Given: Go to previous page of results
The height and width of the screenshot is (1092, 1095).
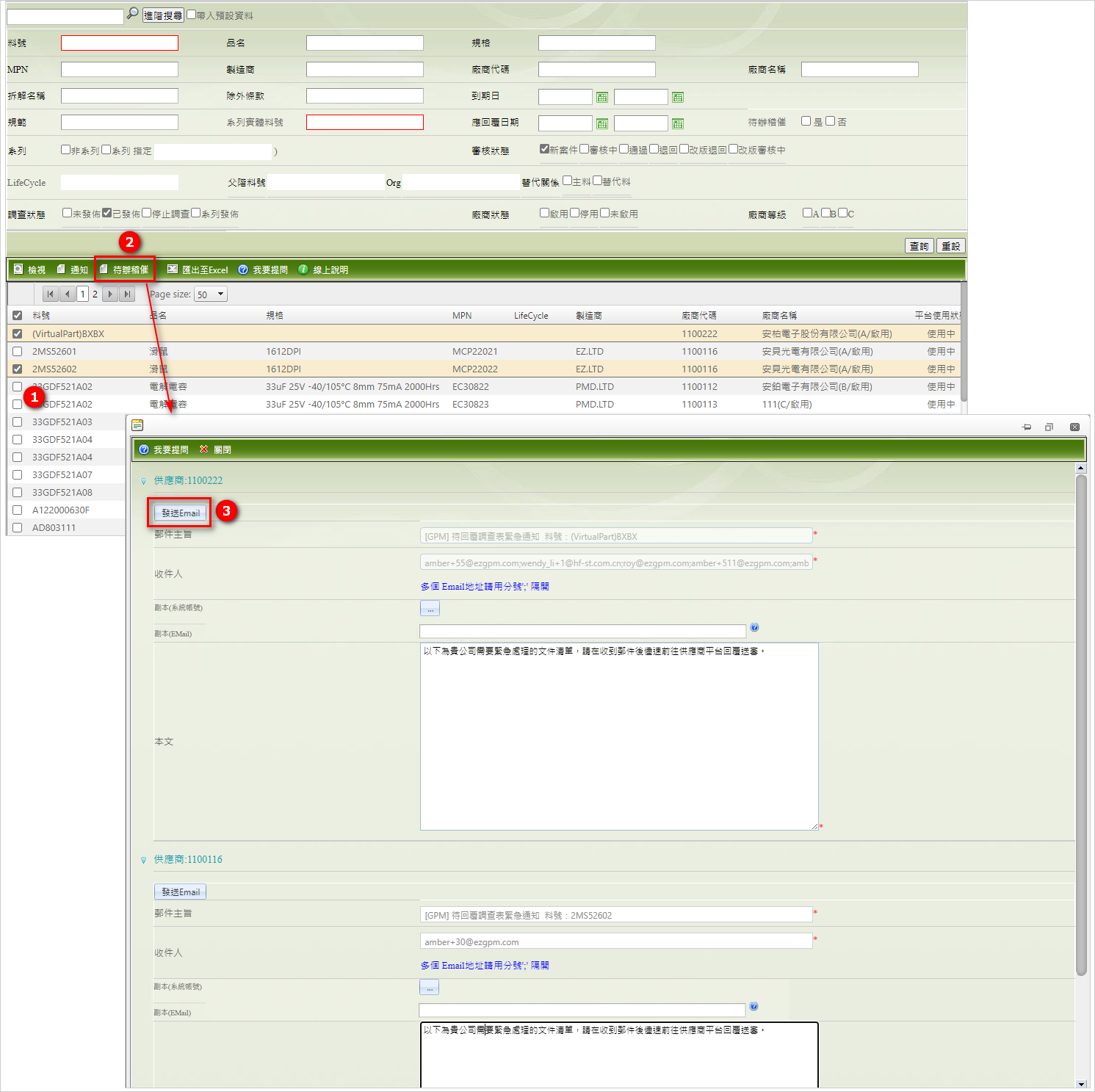Looking at the screenshot, I should (x=68, y=294).
